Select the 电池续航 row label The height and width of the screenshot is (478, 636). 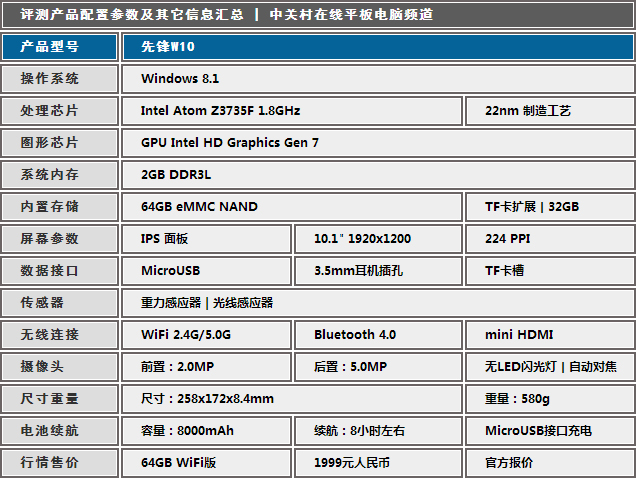60,431
